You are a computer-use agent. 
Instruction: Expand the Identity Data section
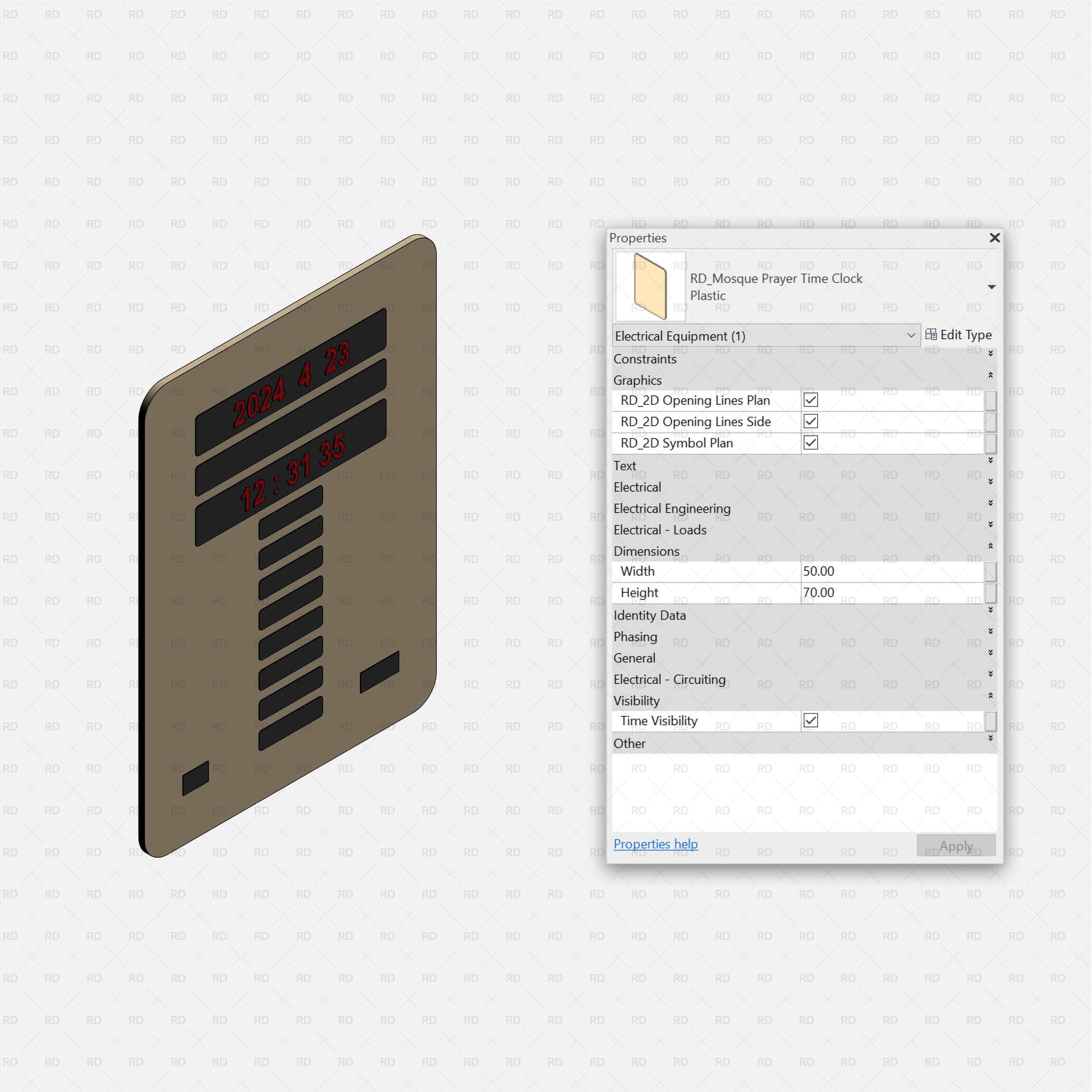click(x=990, y=610)
